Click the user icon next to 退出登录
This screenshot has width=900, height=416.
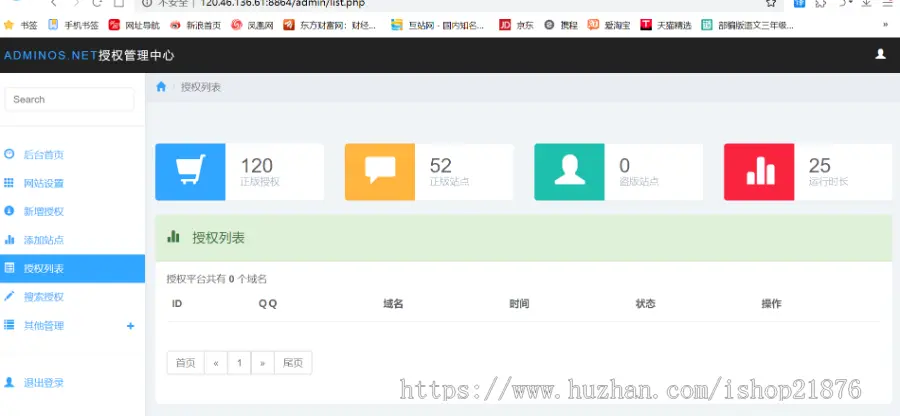tap(9, 382)
